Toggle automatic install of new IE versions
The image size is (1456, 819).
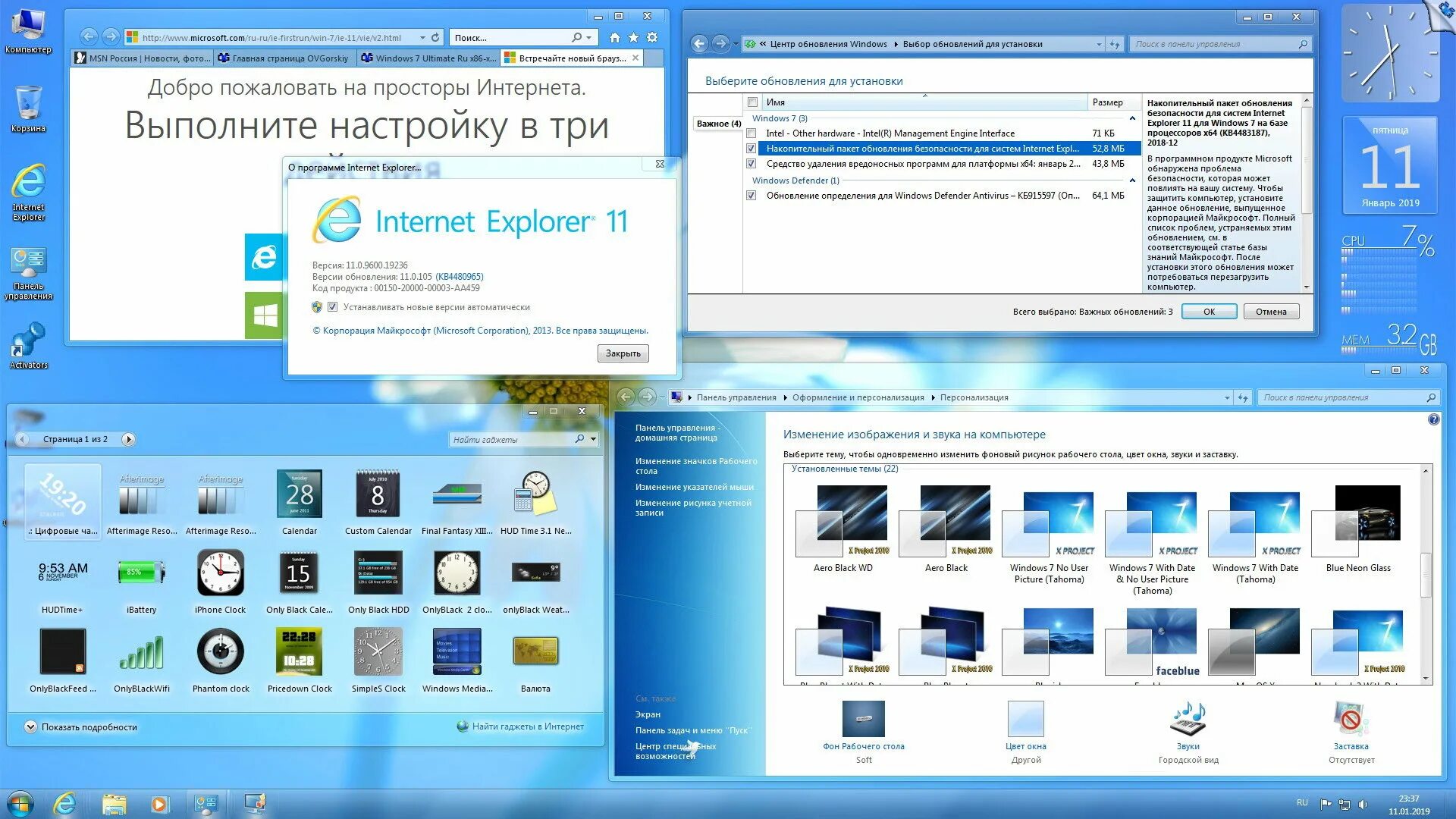tap(332, 307)
